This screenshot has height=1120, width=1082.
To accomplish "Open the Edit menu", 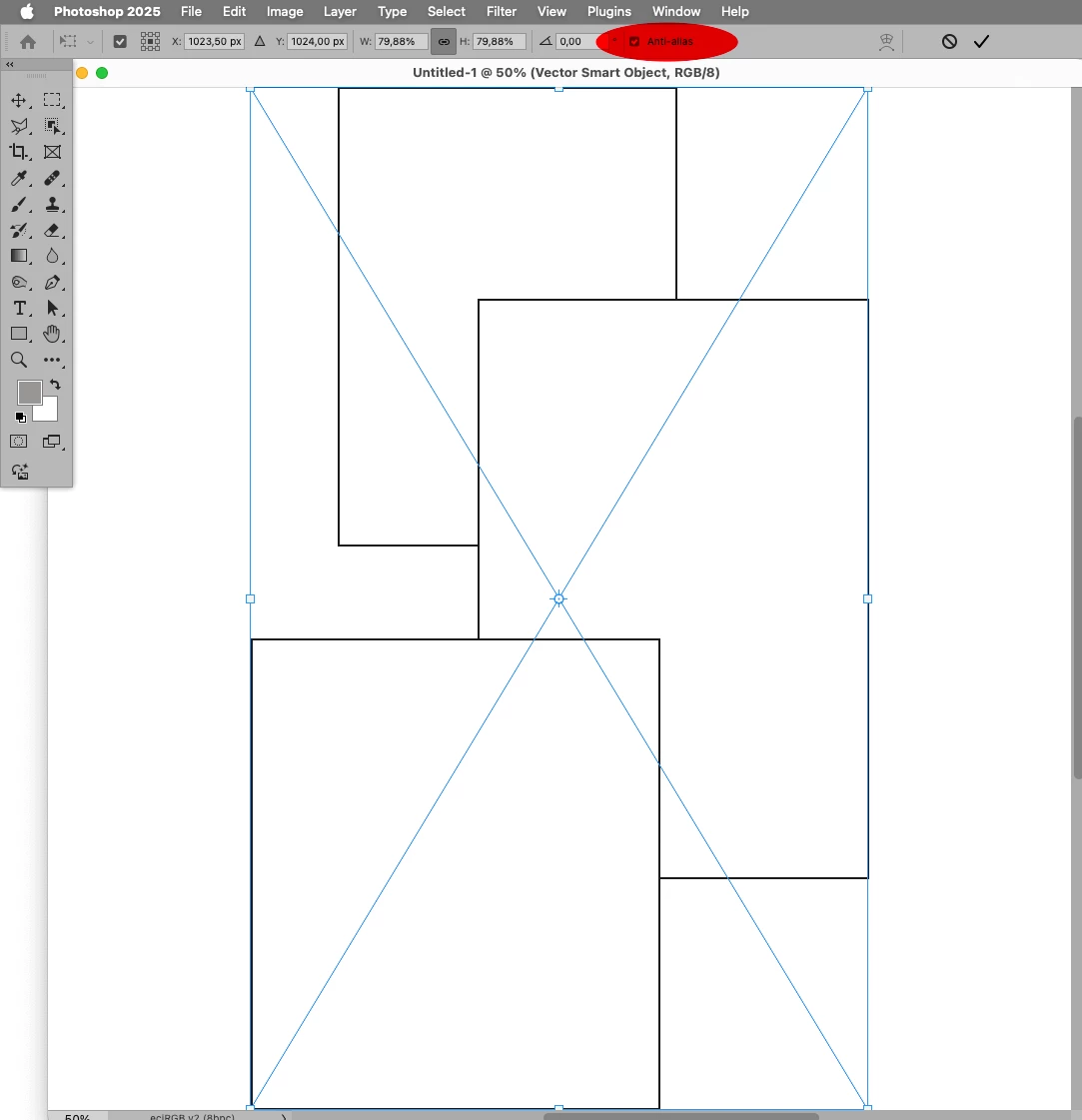I will tap(234, 11).
